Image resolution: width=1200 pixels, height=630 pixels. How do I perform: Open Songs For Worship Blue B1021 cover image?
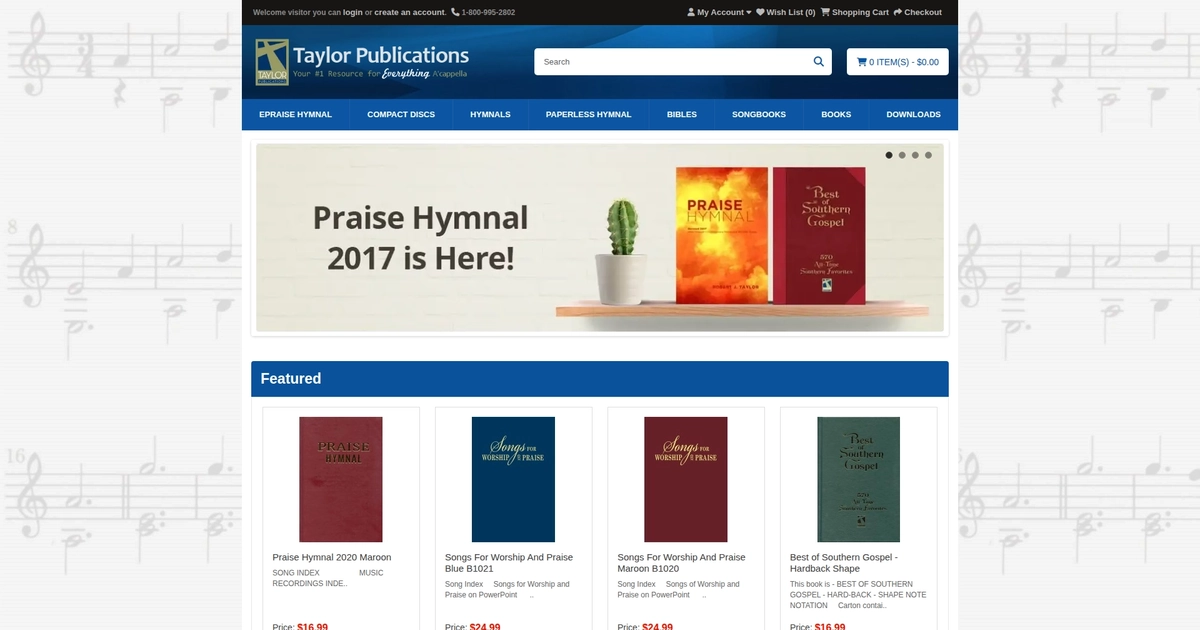point(513,479)
